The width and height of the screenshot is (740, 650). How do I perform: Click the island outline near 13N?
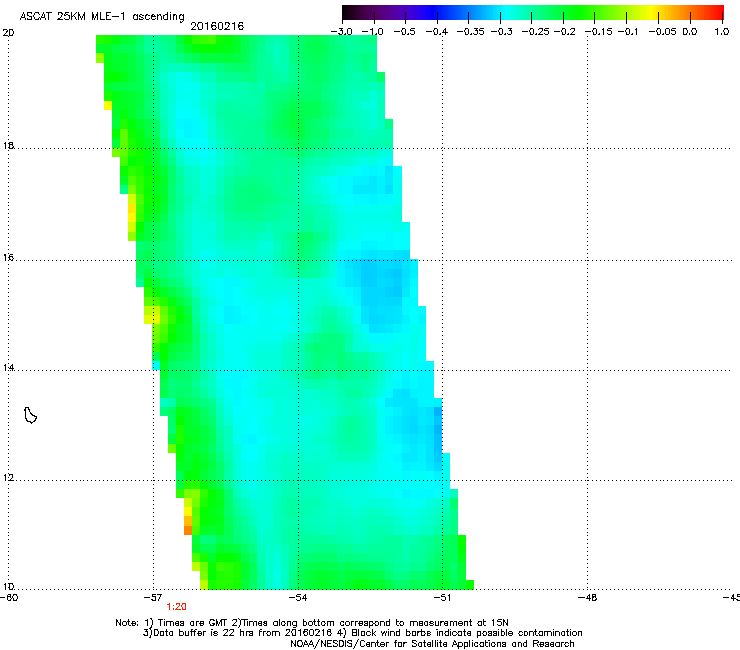[30, 415]
